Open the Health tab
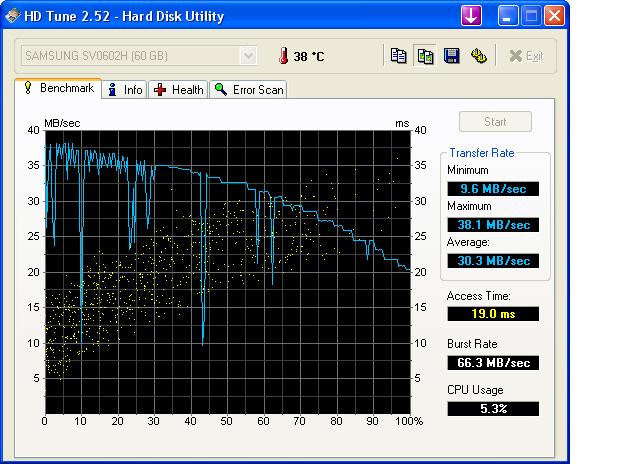Screen dimensions: 617x464 point(178,90)
